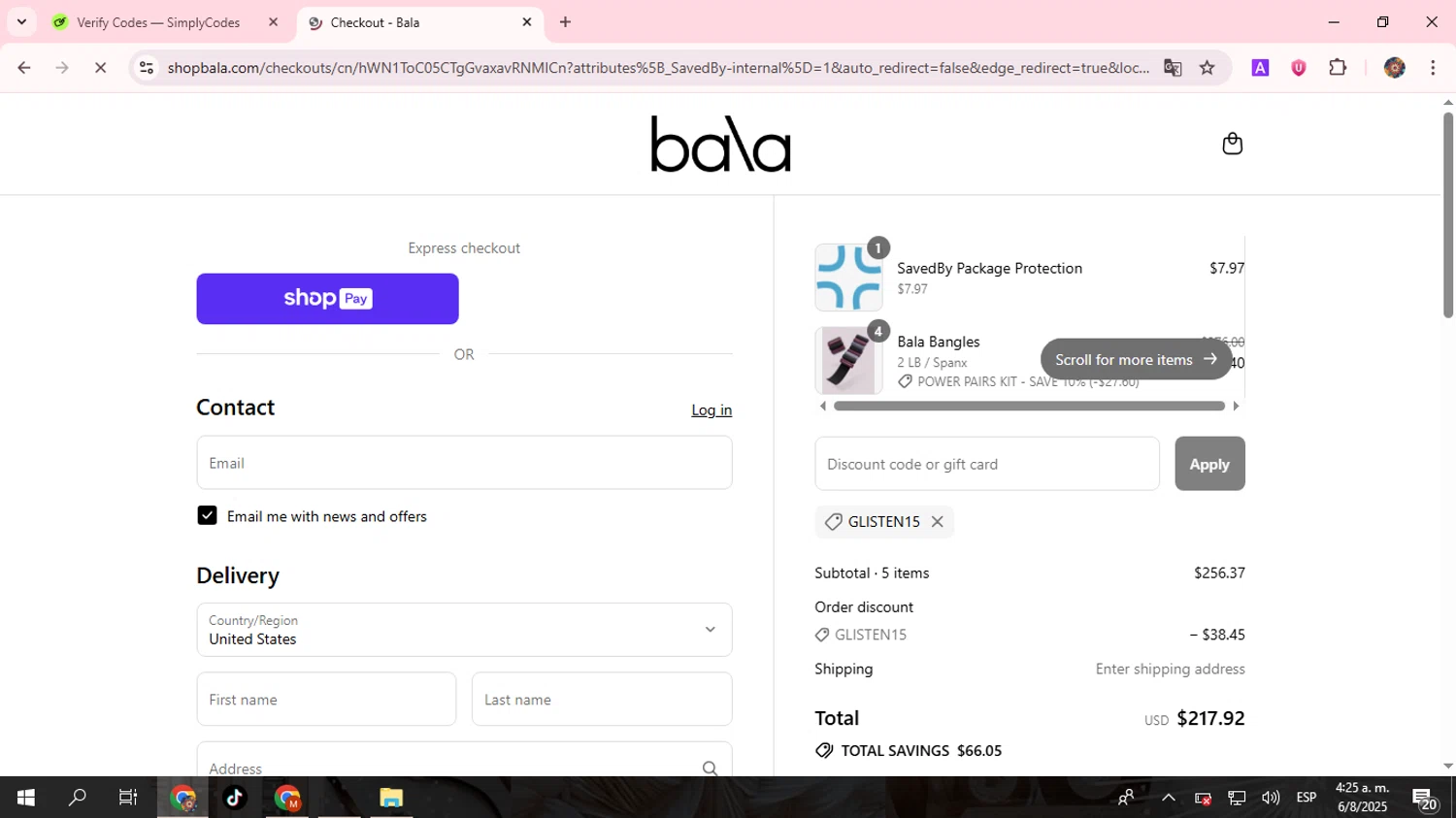Screen dimensions: 1456x818
Task: Stop loading the page
Action: 100,68
